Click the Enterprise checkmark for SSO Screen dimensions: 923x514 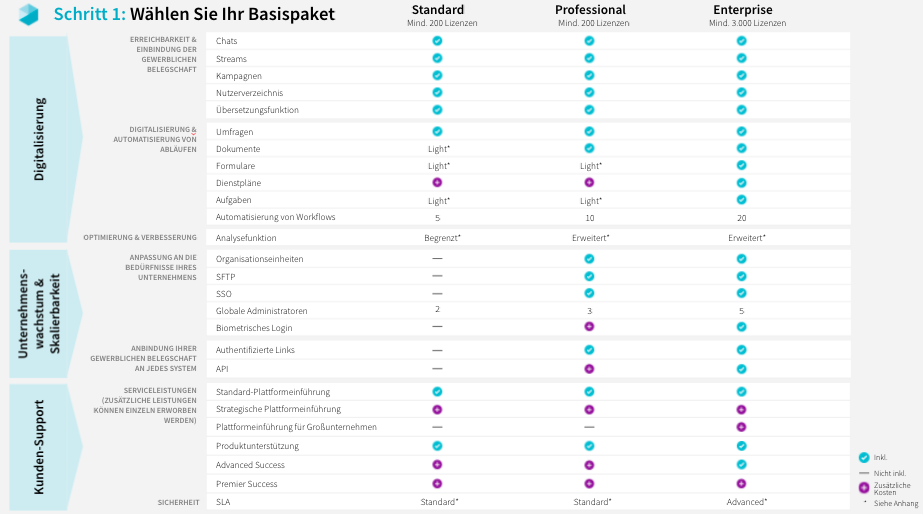(x=741, y=293)
